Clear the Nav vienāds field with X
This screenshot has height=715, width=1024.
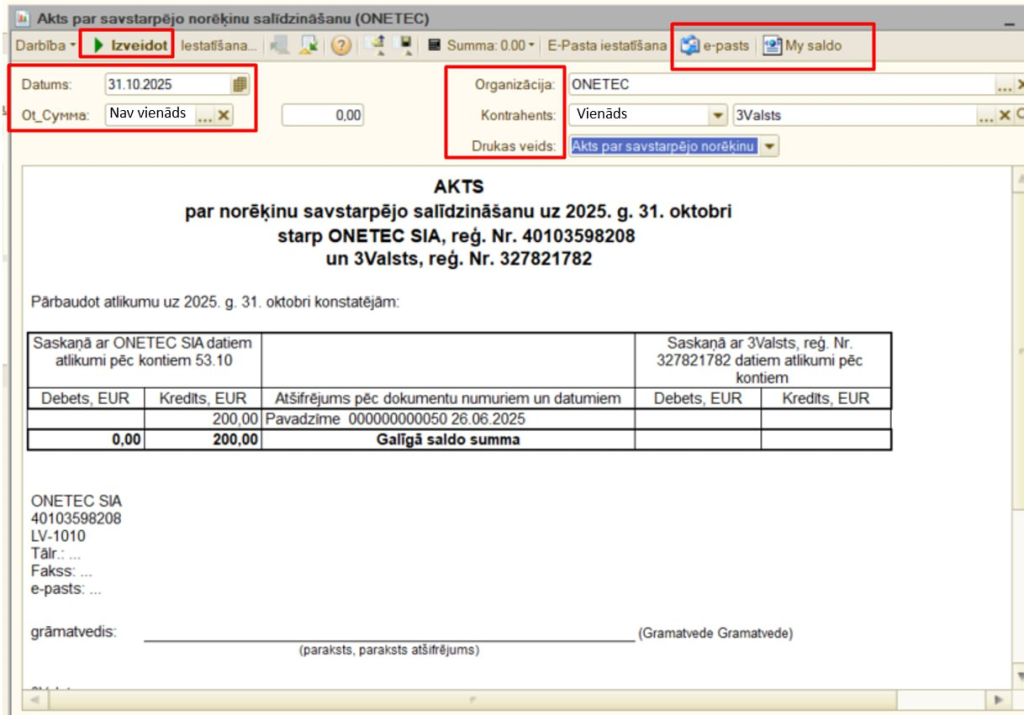[224, 115]
